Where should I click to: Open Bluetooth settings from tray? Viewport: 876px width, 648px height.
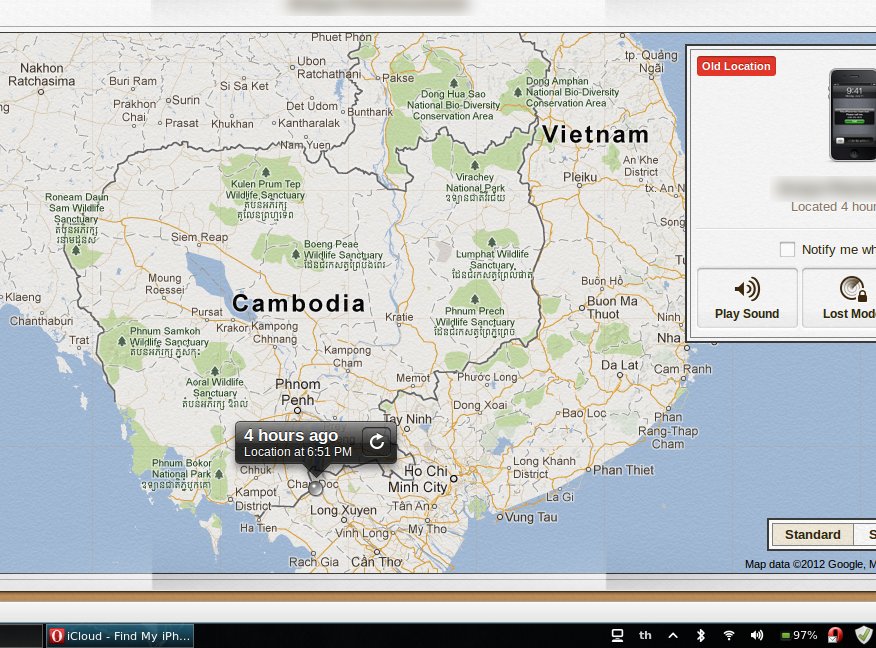(701, 635)
